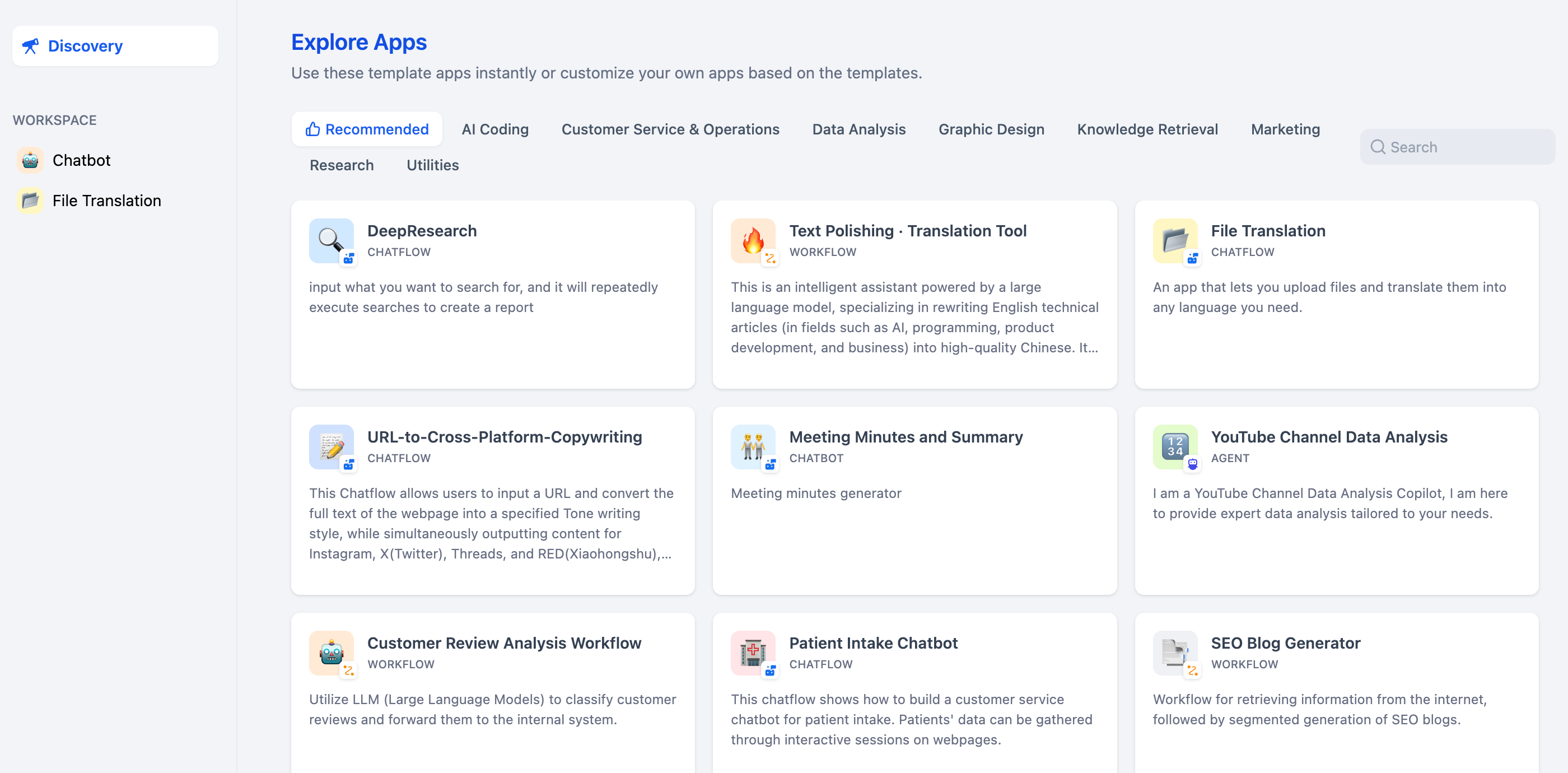Viewport: 1568px width, 773px height.
Task: Open the Meeting Minutes and Summary title
Action: pyautogui.click(x=905, y=437)
